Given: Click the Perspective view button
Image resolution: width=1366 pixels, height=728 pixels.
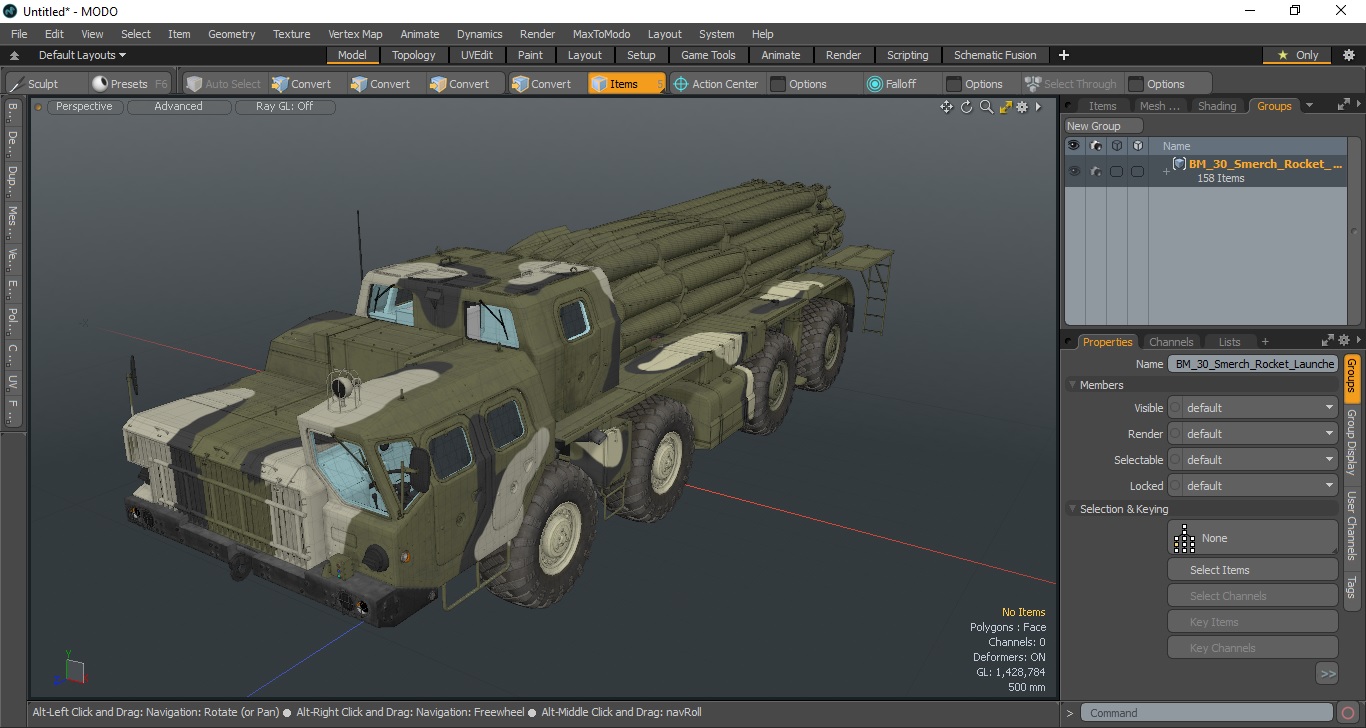Looking at the screenshot, I should click(x=84, y=106).
